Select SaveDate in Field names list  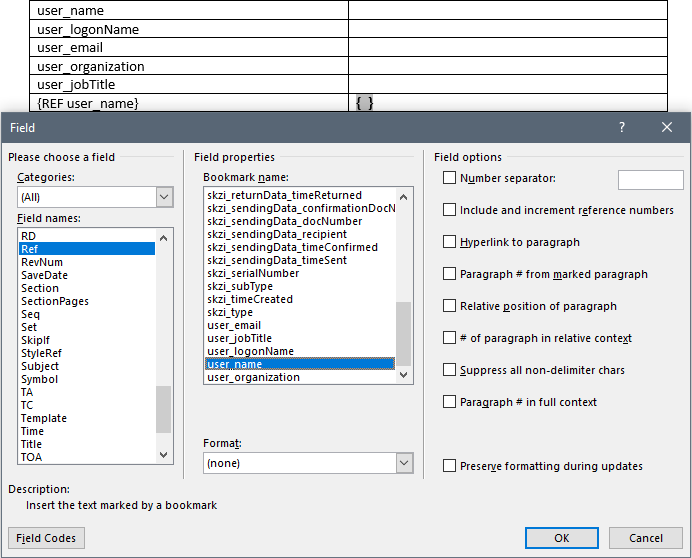pos(45,275)
